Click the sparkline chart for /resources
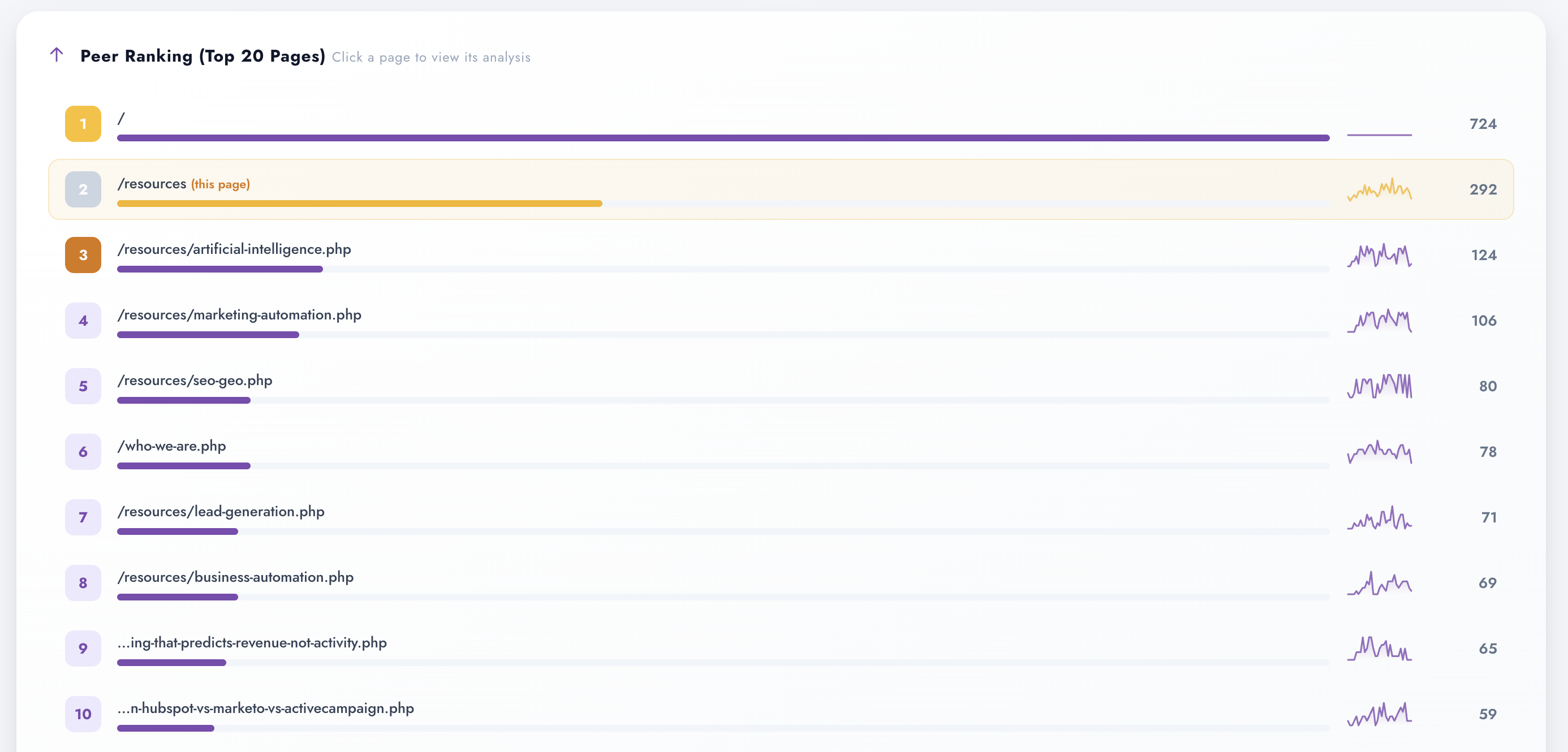The width and height of the screenshot is (1568, 752). 1379,190
